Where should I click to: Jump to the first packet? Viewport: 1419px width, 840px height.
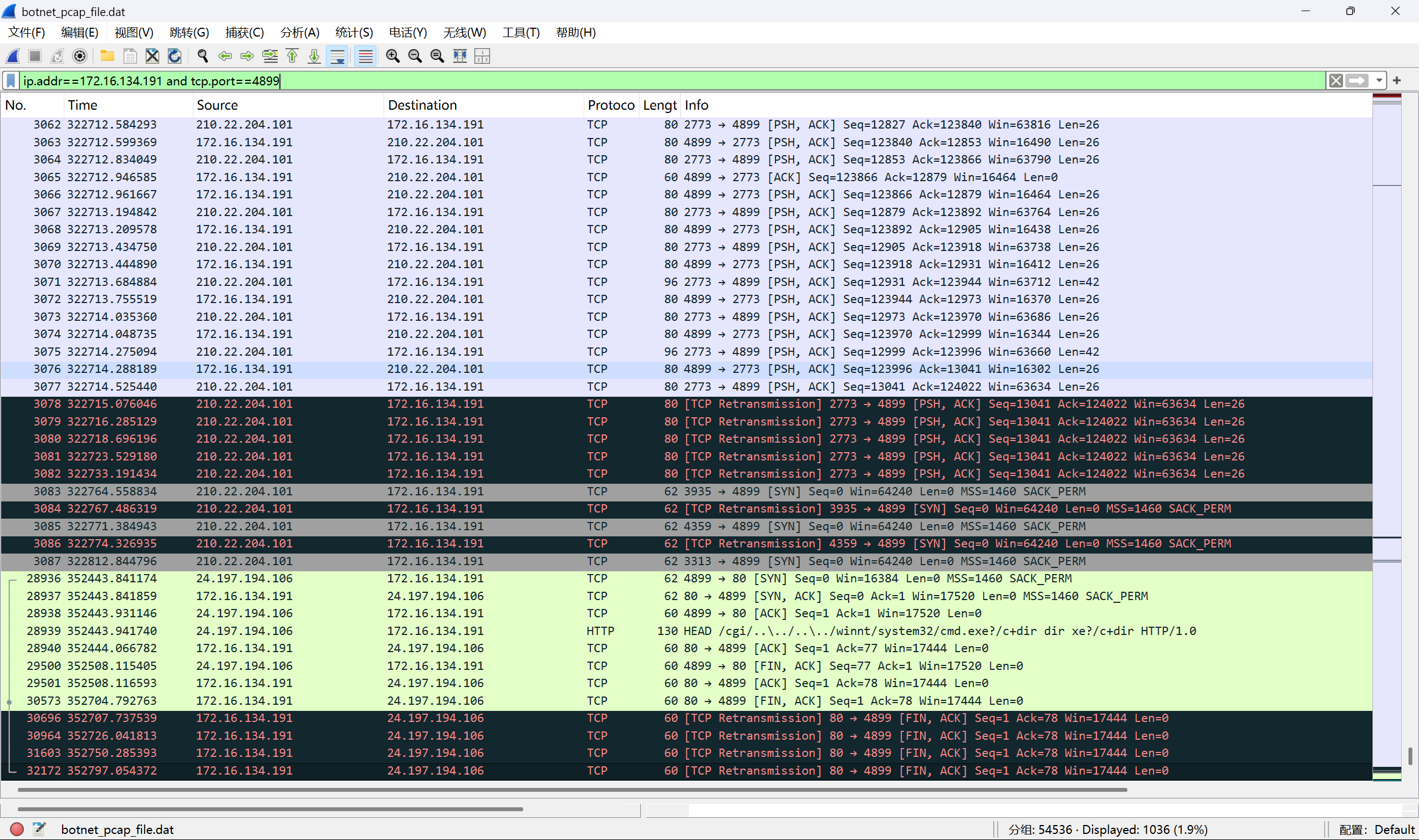(x=292, y=56)
